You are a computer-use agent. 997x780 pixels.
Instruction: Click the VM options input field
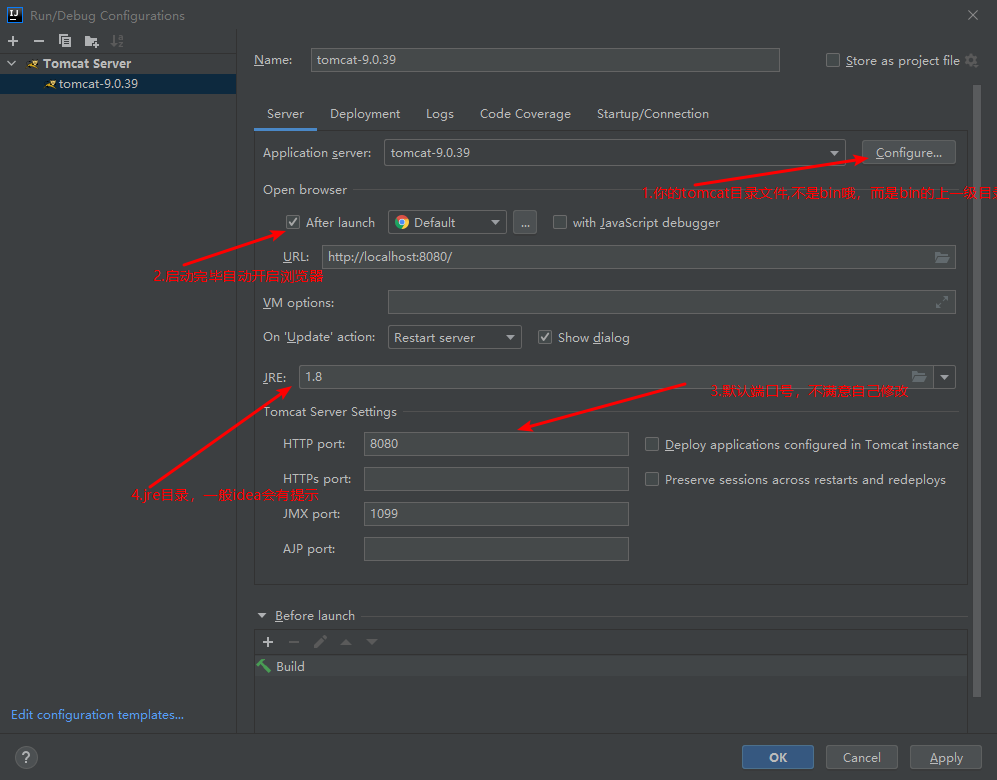pyautogui.click(x=671, y=303)
